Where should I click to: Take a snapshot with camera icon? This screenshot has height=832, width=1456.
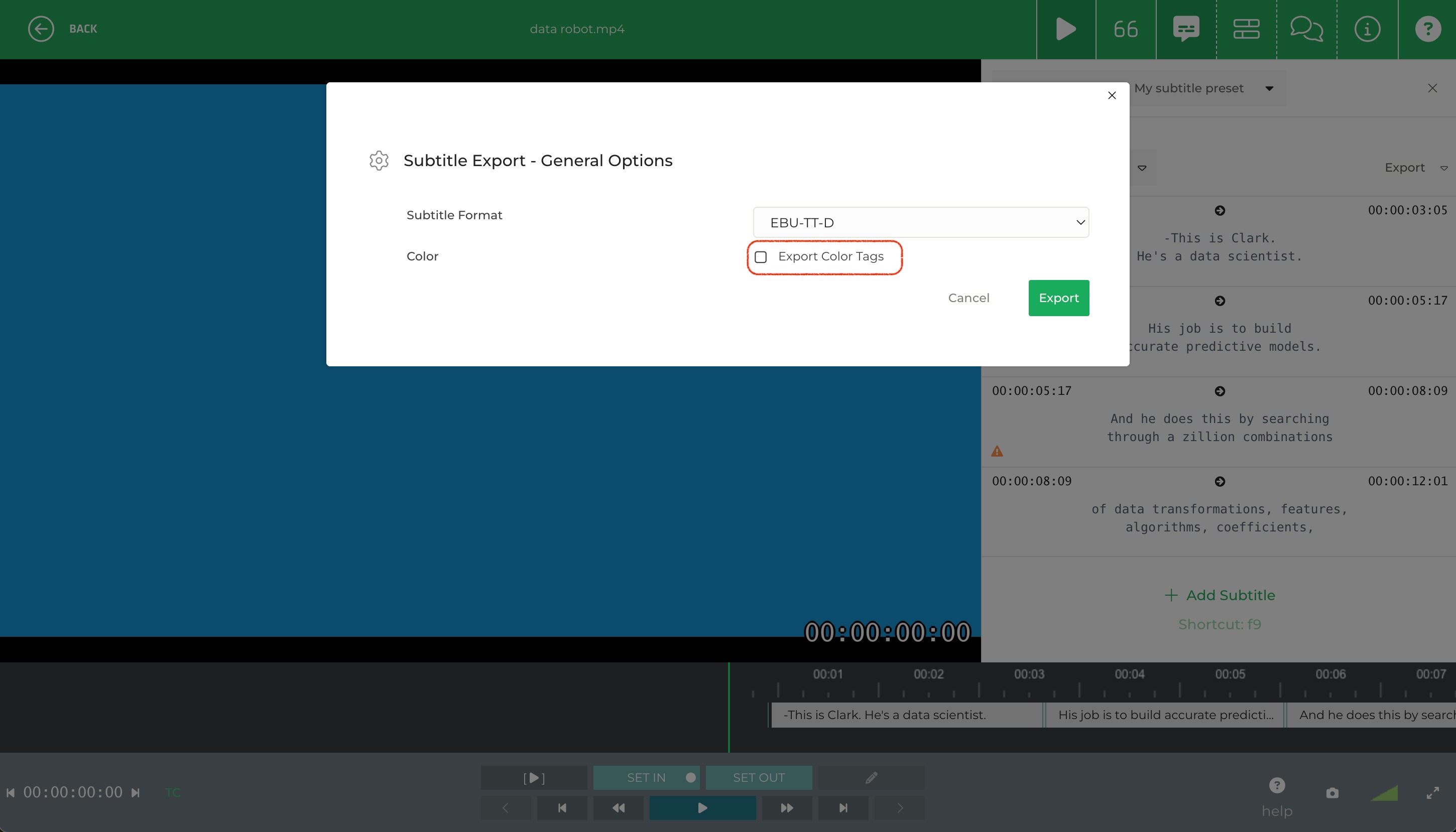pos(1332,793)
